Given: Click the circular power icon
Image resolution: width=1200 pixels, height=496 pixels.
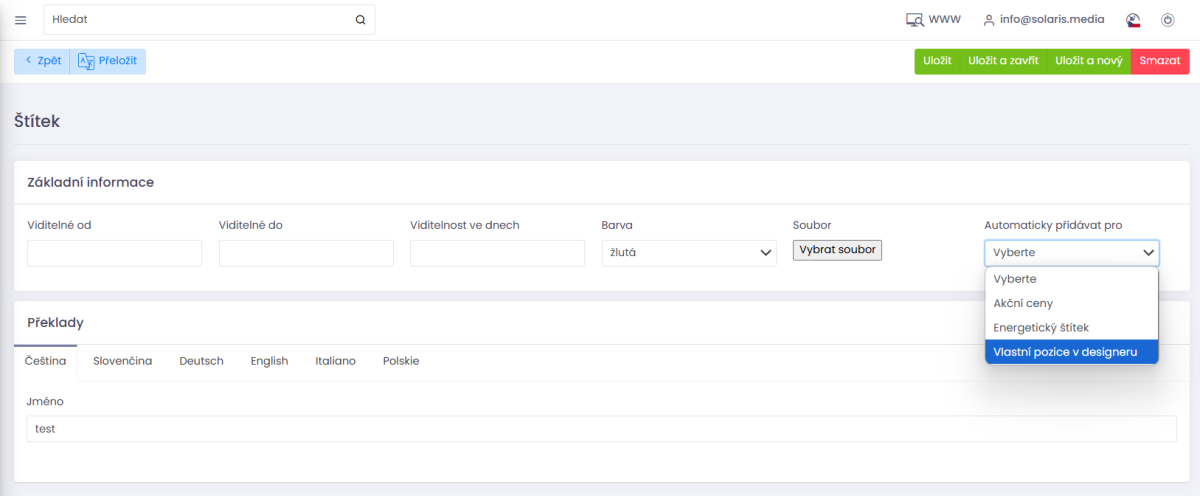Looking at the screenshot, I should [1167, 19].
